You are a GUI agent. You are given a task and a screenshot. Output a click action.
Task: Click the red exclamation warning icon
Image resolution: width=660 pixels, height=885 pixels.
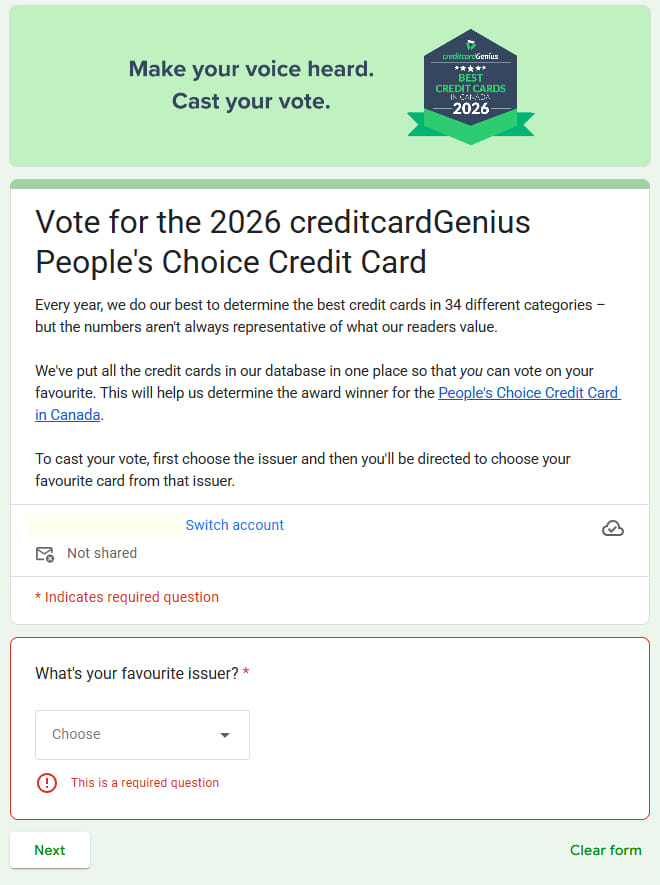click(47, 783)
